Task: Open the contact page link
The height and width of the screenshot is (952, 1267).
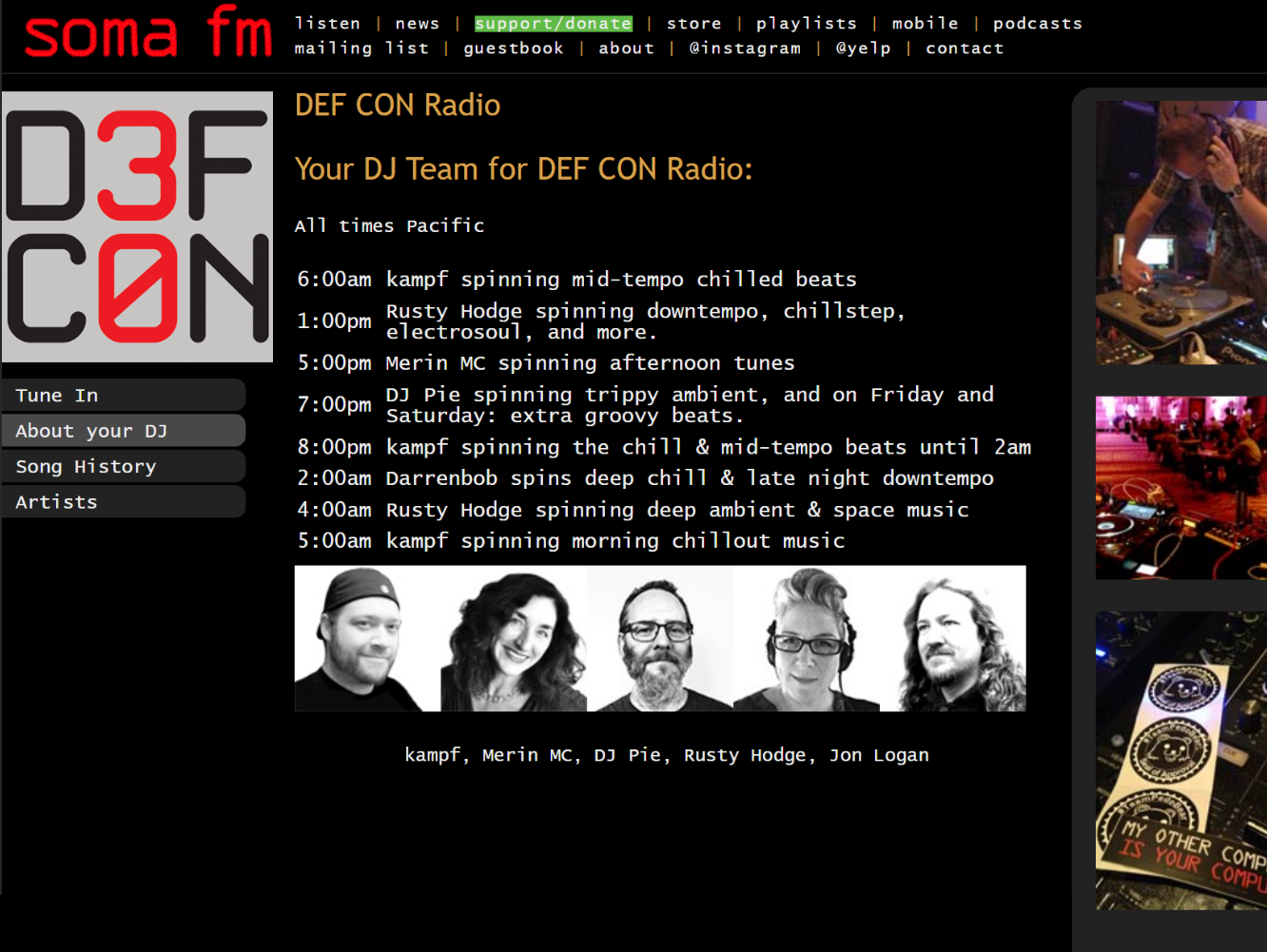Action: 965,48
